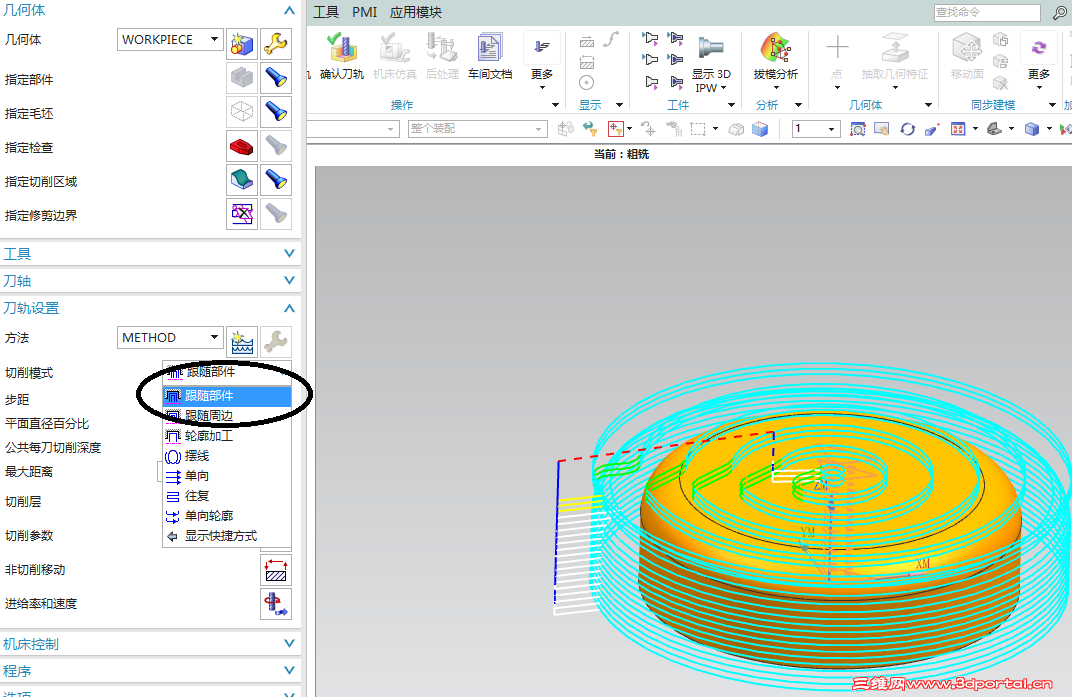Open 进给率和速度 feeds and speeds icon
Screen dimensions: 1072x697
pos(276,604)
